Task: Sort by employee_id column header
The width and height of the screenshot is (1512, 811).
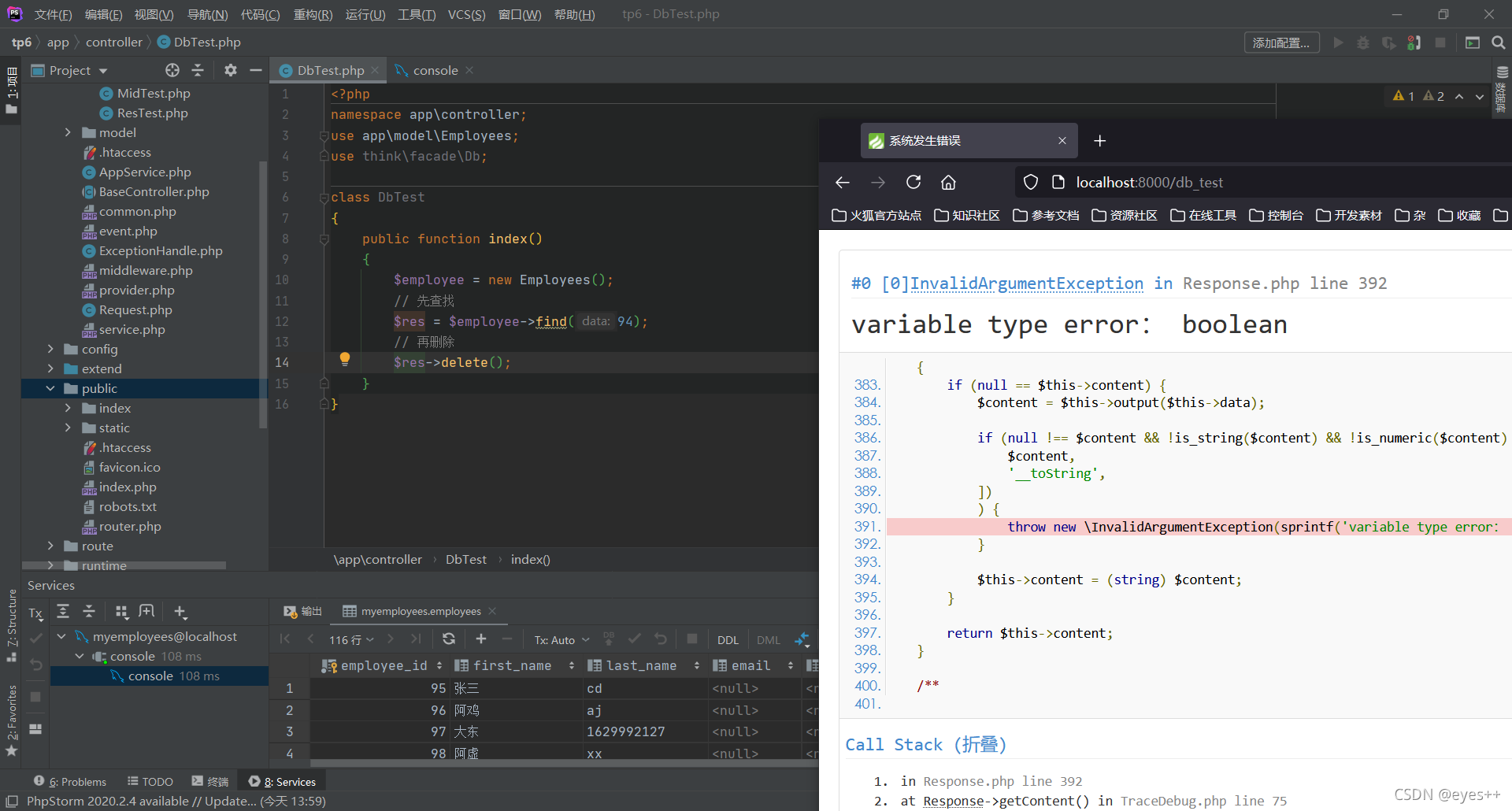Action: point(384,665)
